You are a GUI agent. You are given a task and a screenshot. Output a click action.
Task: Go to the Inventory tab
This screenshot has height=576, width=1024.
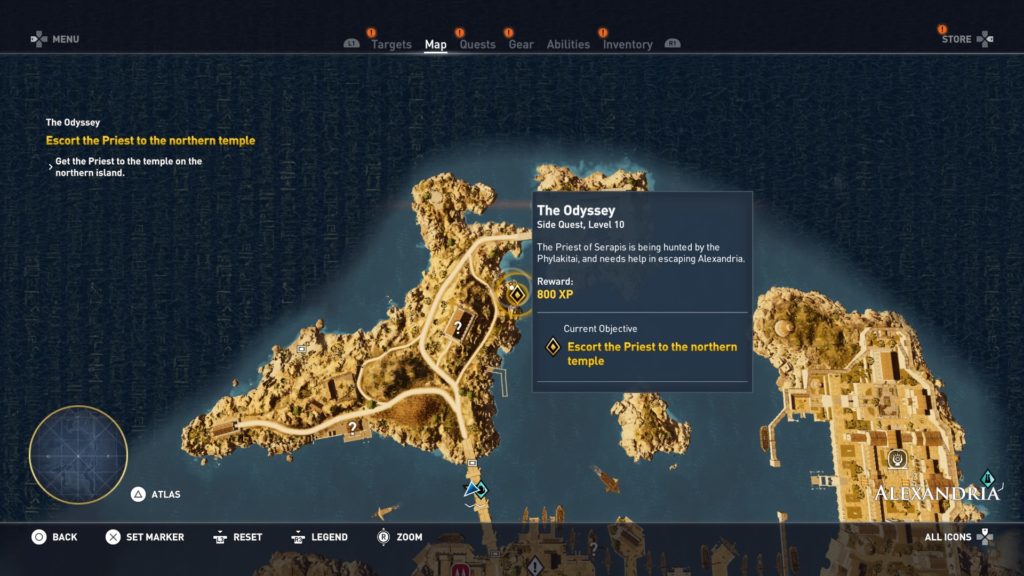pyautogui.click(x=628, y=44)
